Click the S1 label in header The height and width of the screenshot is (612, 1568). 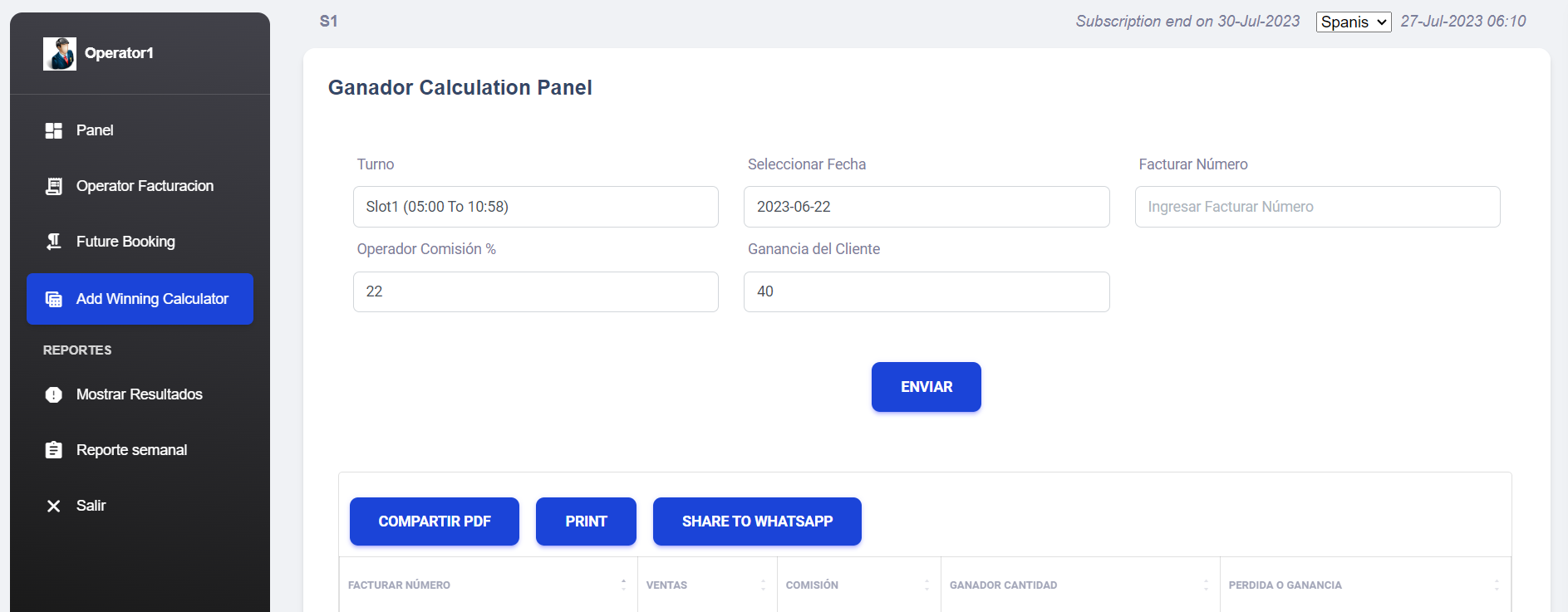coord(329,22)
